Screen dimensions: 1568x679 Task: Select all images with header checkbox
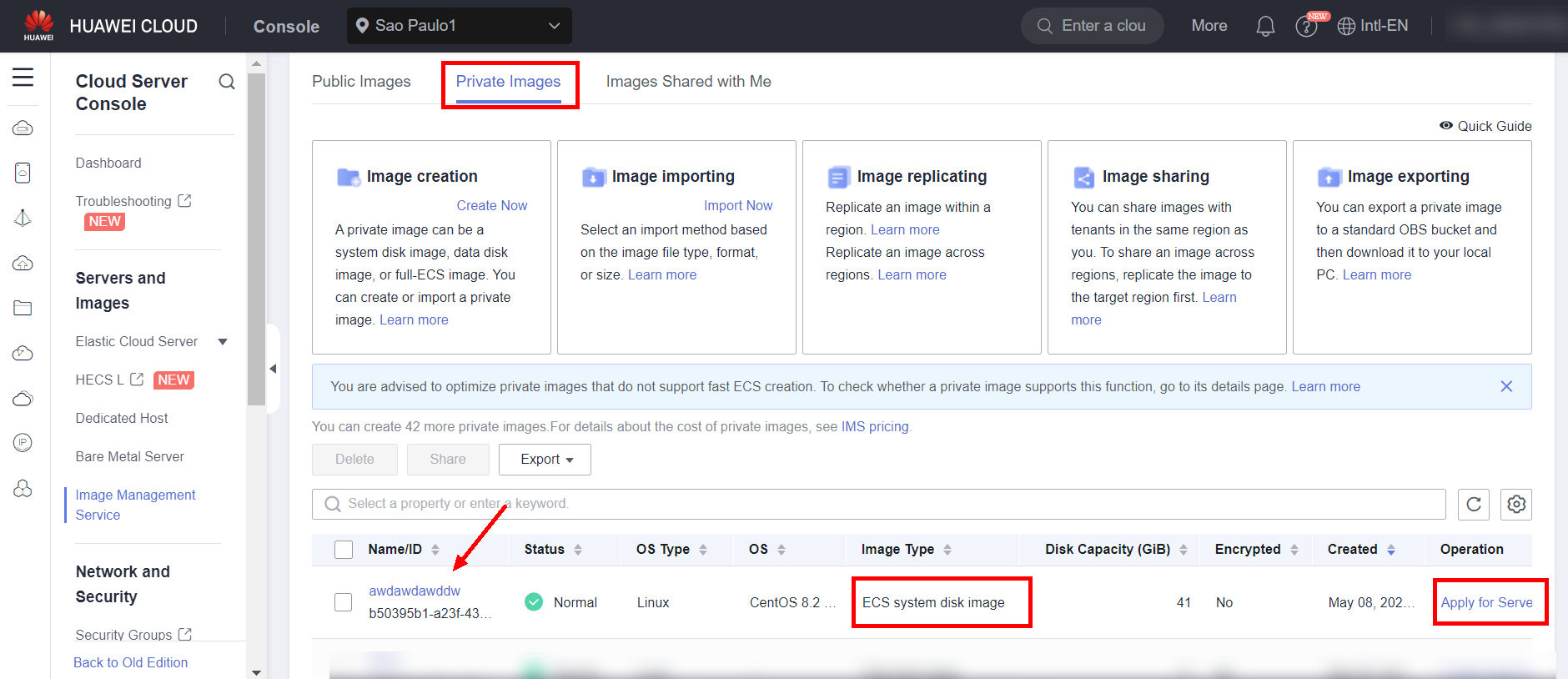344,550
